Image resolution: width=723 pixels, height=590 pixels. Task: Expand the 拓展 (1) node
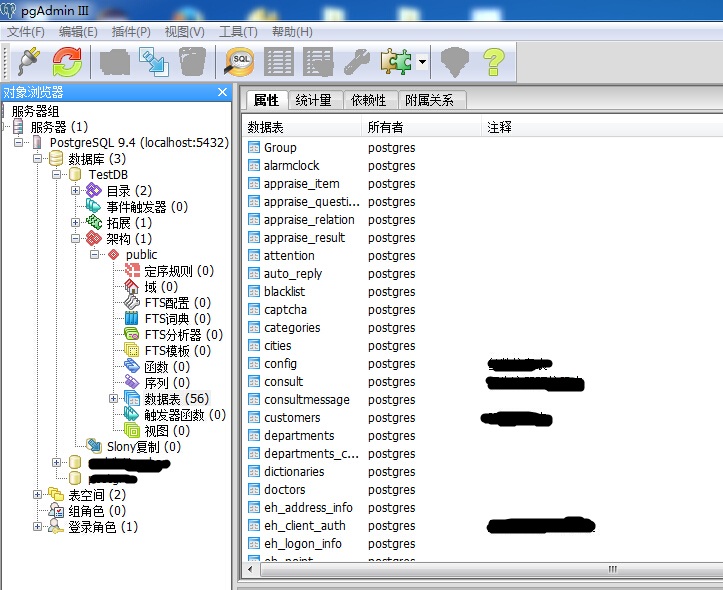point(75,222)
